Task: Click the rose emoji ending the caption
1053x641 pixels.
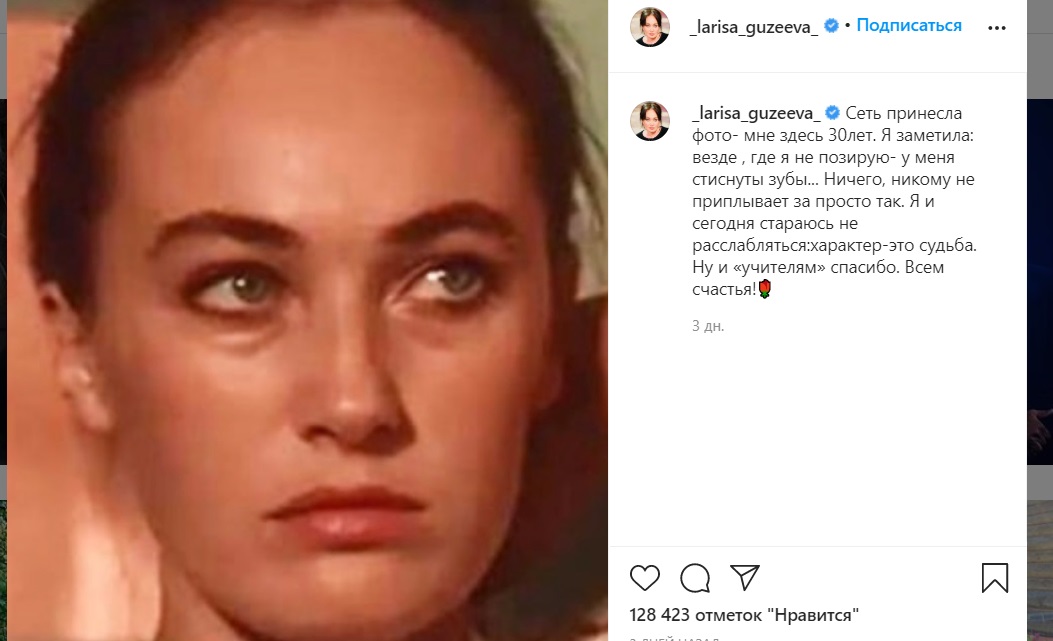Action: [764, 289]
